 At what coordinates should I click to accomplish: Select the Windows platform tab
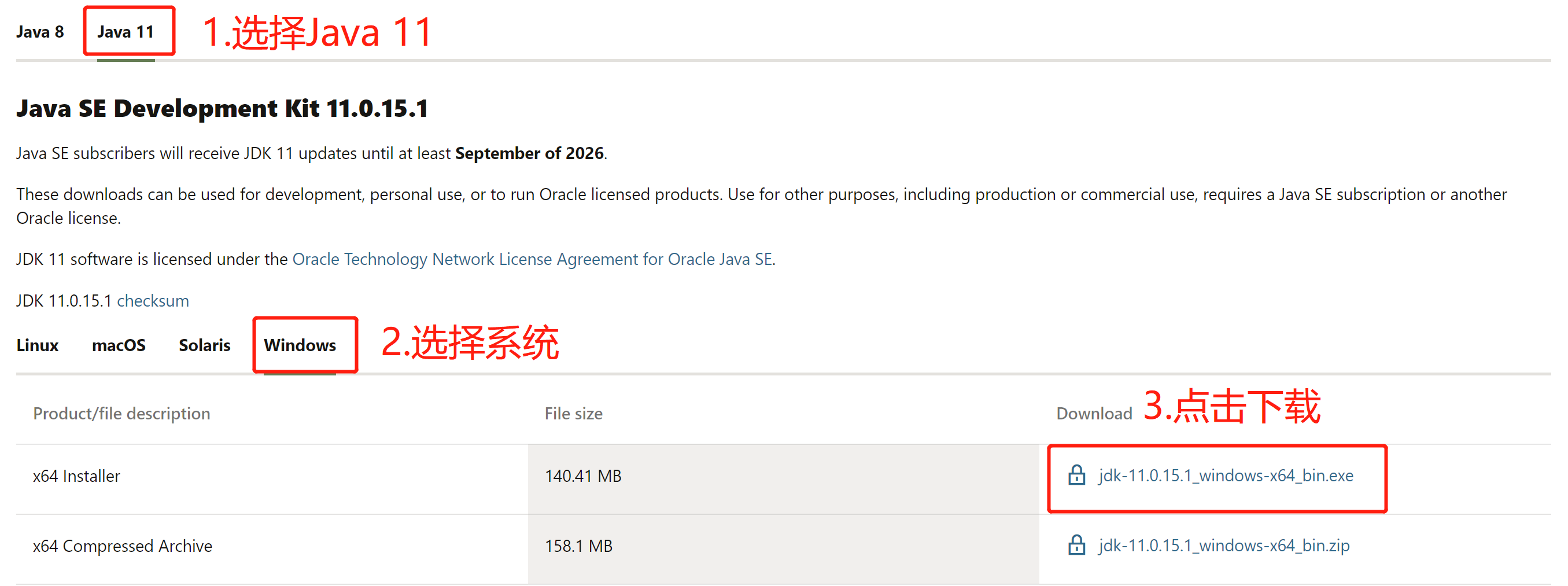click(300, 345)
